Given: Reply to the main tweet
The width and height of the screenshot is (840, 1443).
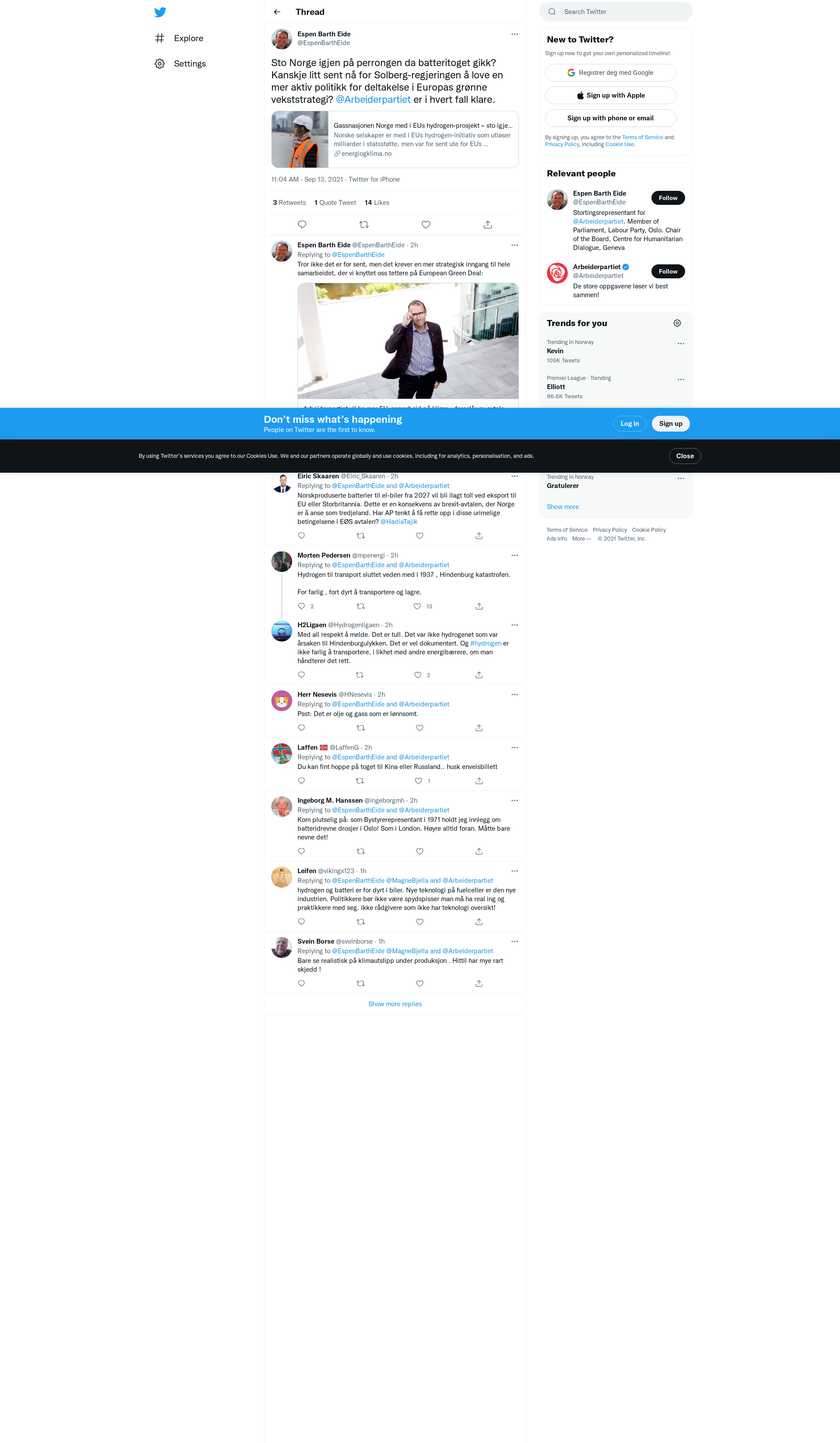Looking at the screenshot, I should [x=302, y=225].
